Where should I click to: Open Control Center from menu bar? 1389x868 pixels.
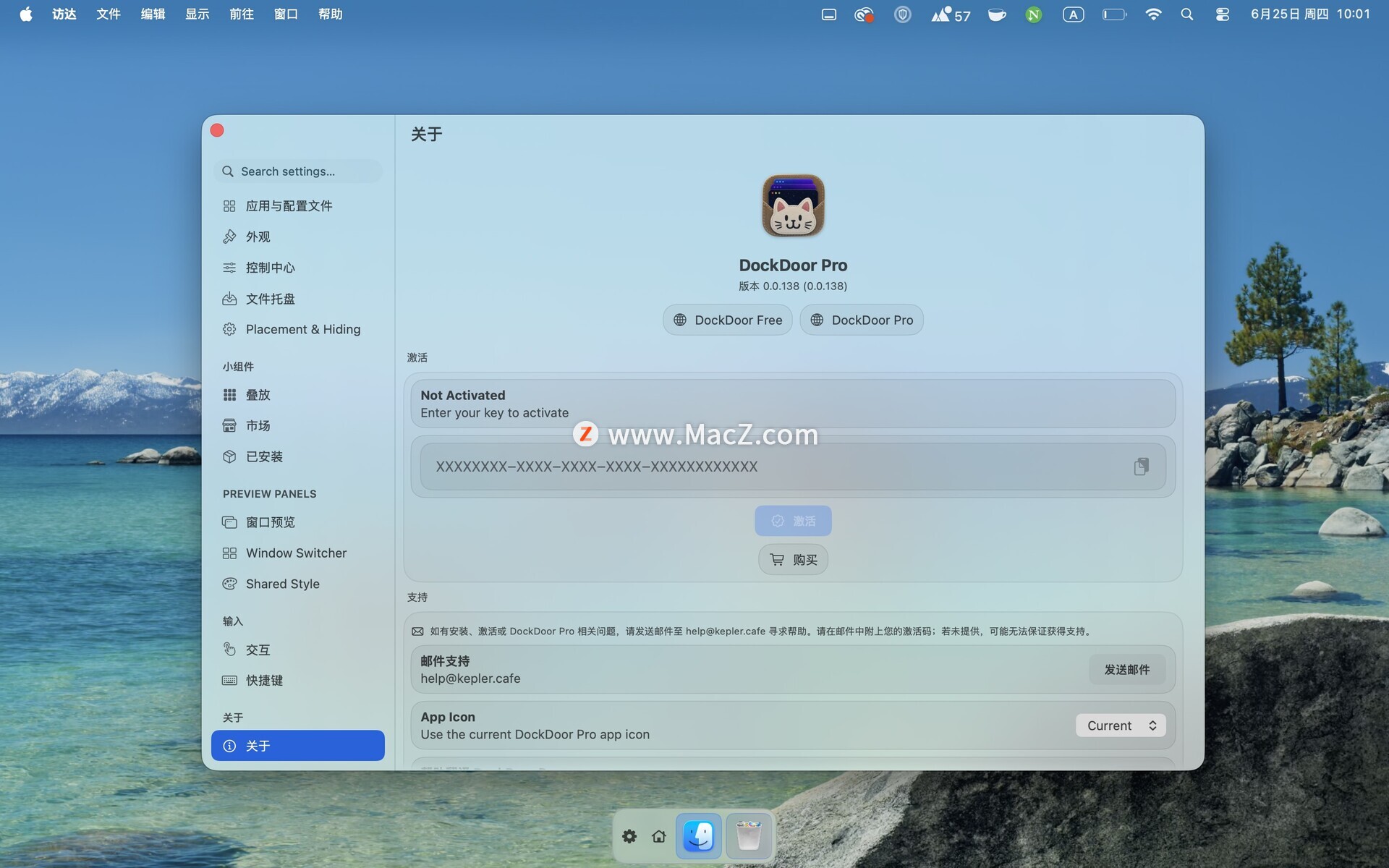tap(1223, 14)
